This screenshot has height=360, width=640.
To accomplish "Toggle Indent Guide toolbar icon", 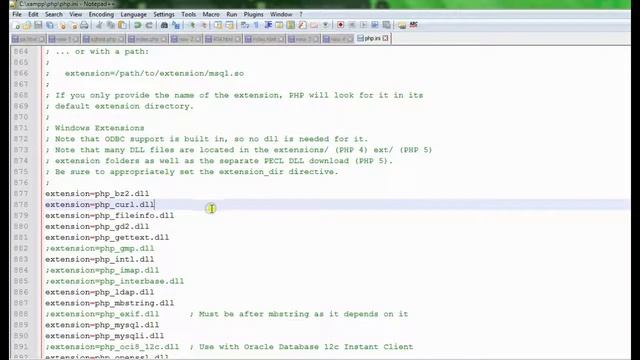I will click(x=268, y=25).
